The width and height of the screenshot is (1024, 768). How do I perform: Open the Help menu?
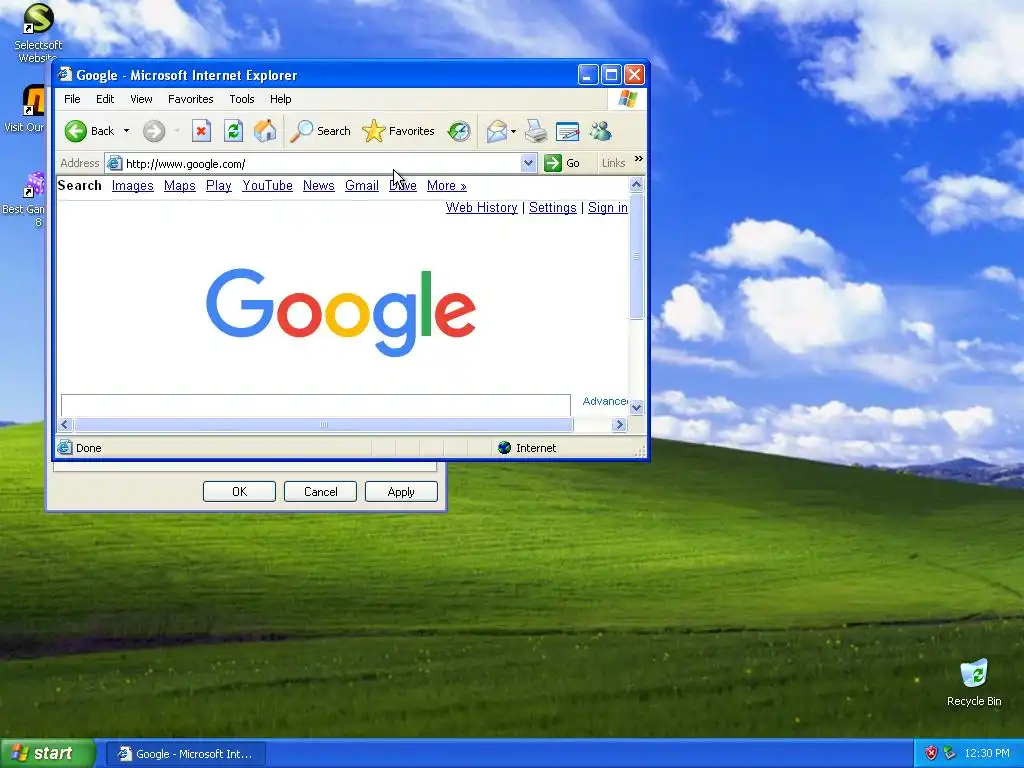[281, 99]
